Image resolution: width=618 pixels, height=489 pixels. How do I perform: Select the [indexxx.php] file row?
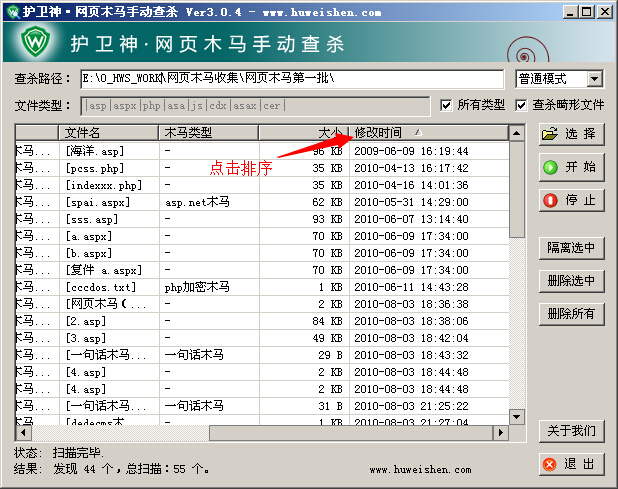pos(262,185)
